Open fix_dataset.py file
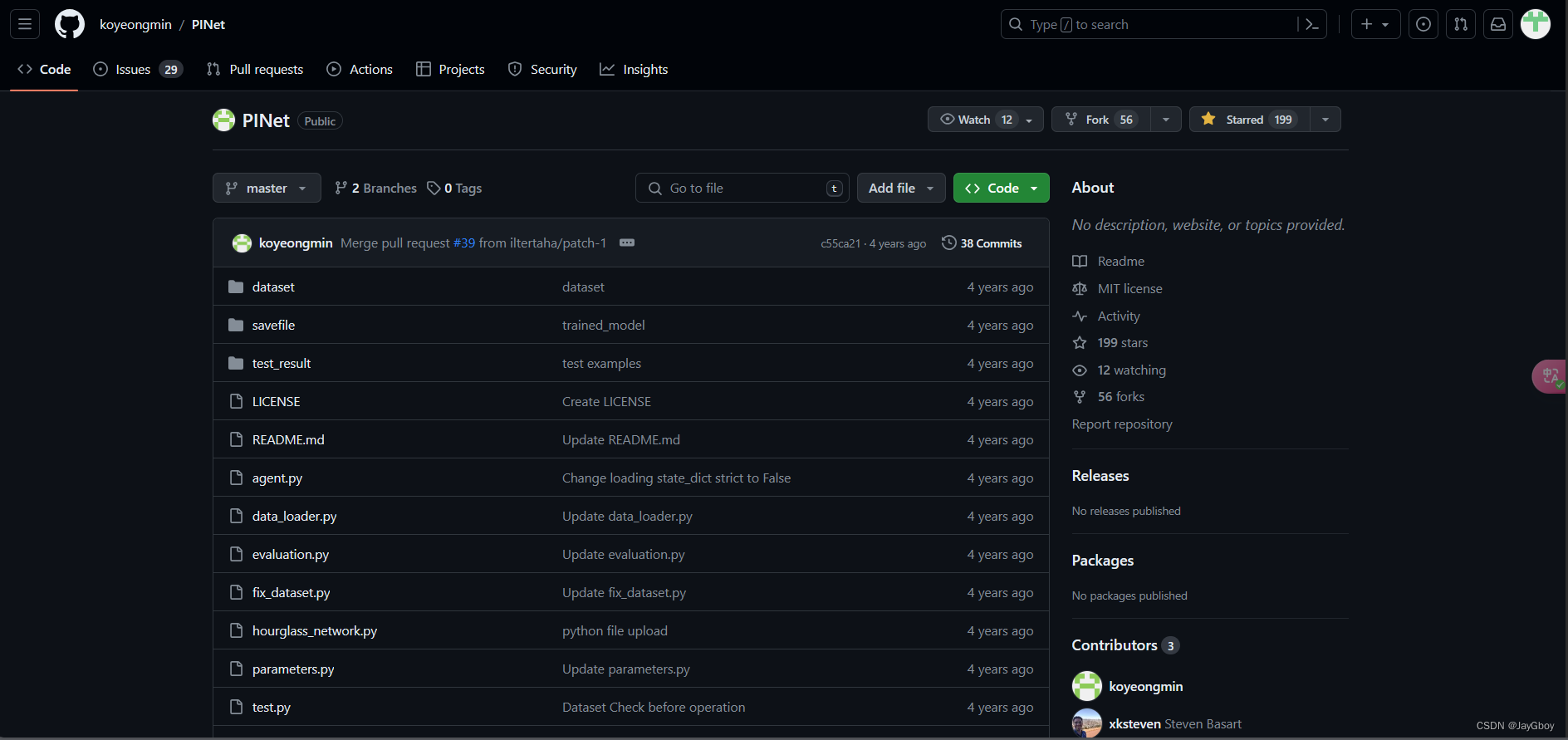 tap(291, 592)
